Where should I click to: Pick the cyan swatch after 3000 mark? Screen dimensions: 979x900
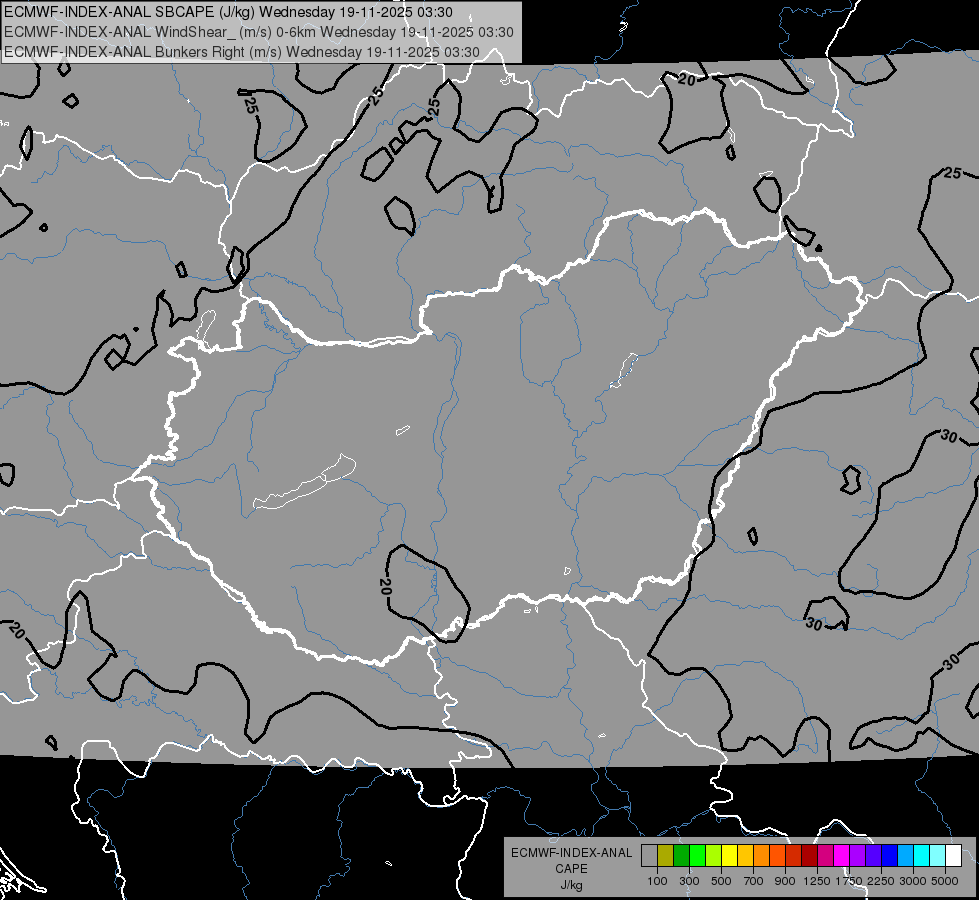click(x=922, y=856)
